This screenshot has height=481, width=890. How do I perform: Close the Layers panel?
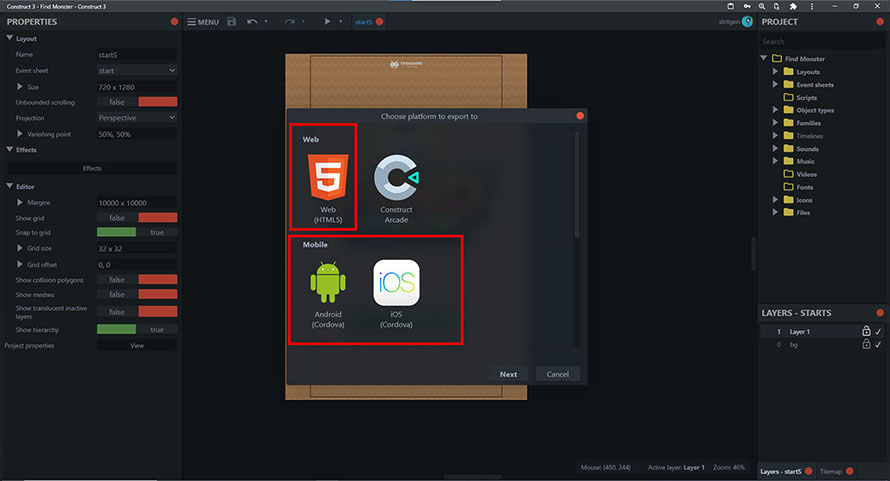(x=880, y=313)
